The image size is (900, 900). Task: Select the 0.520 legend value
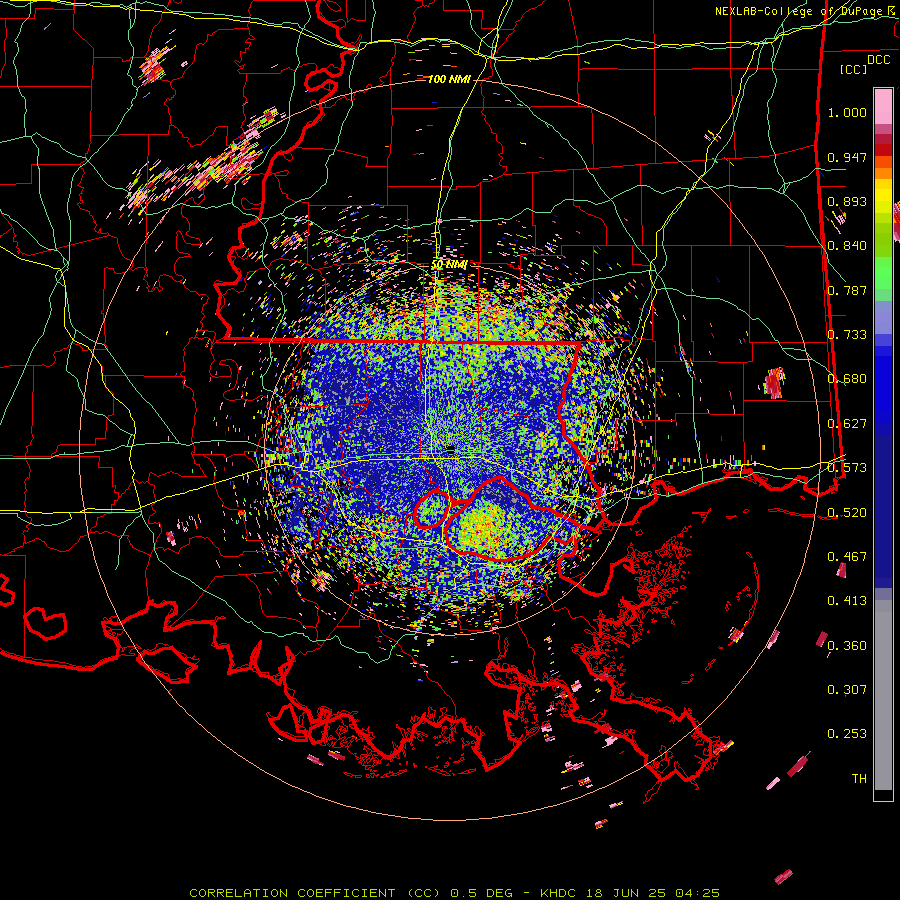click(x=847, y=513)
